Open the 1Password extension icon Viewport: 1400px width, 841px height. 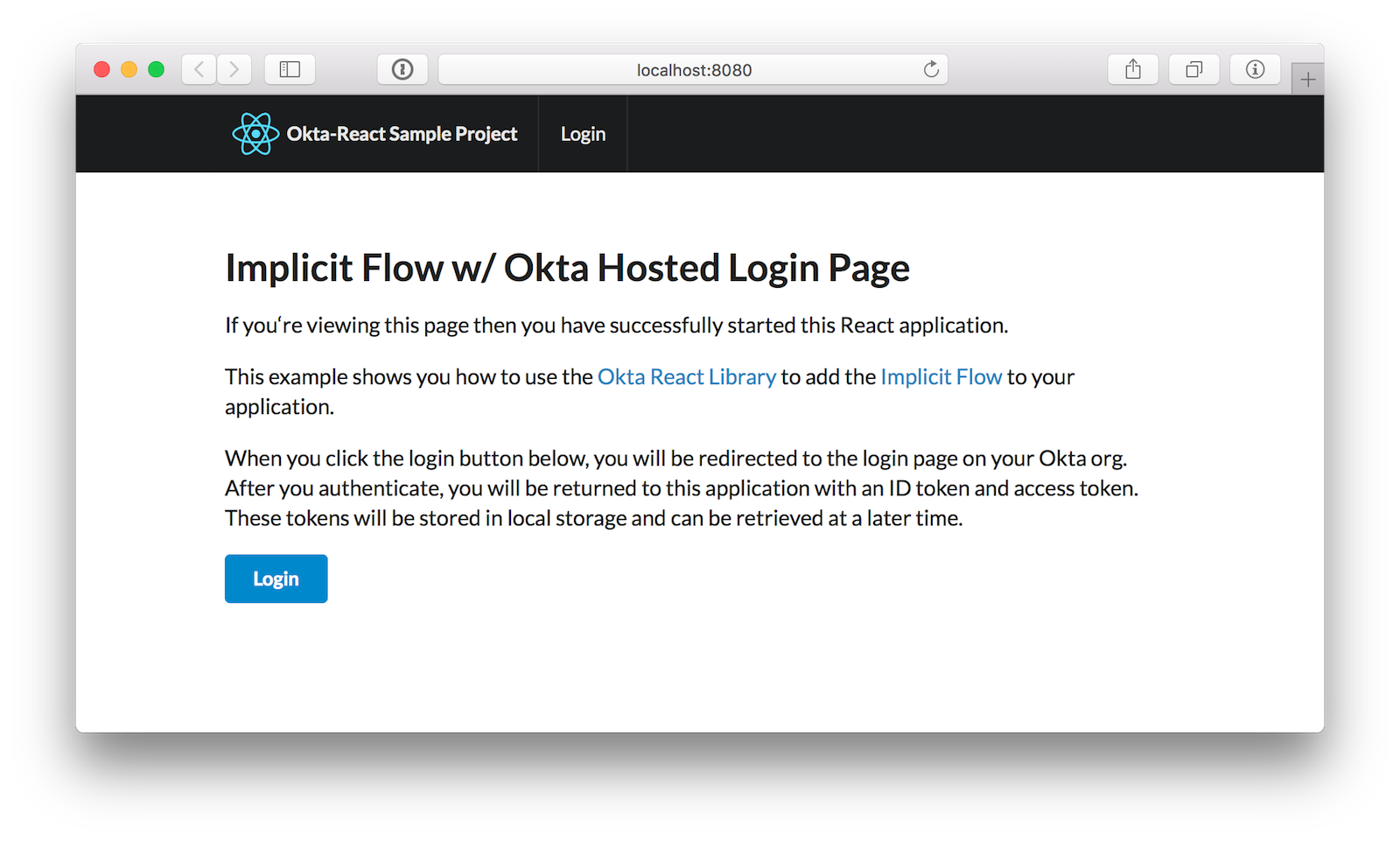coord(402,69)
